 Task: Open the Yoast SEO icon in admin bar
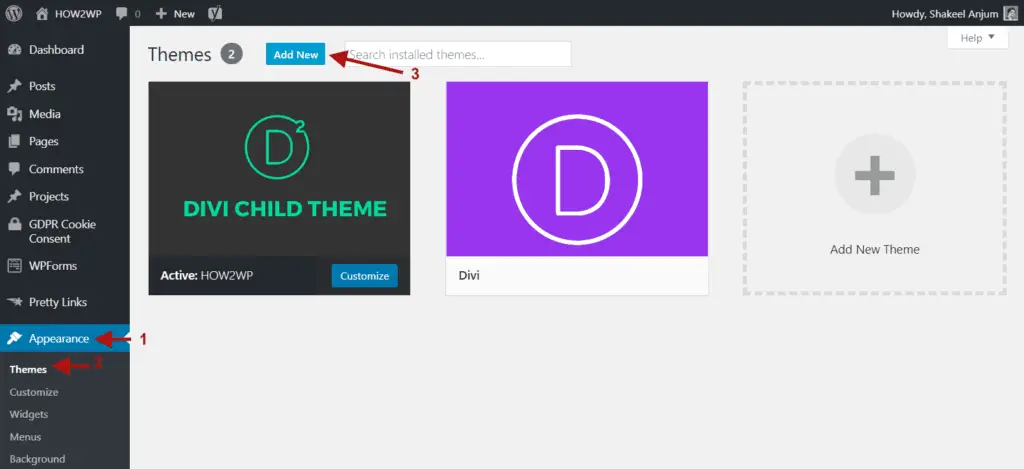(215, 14)
